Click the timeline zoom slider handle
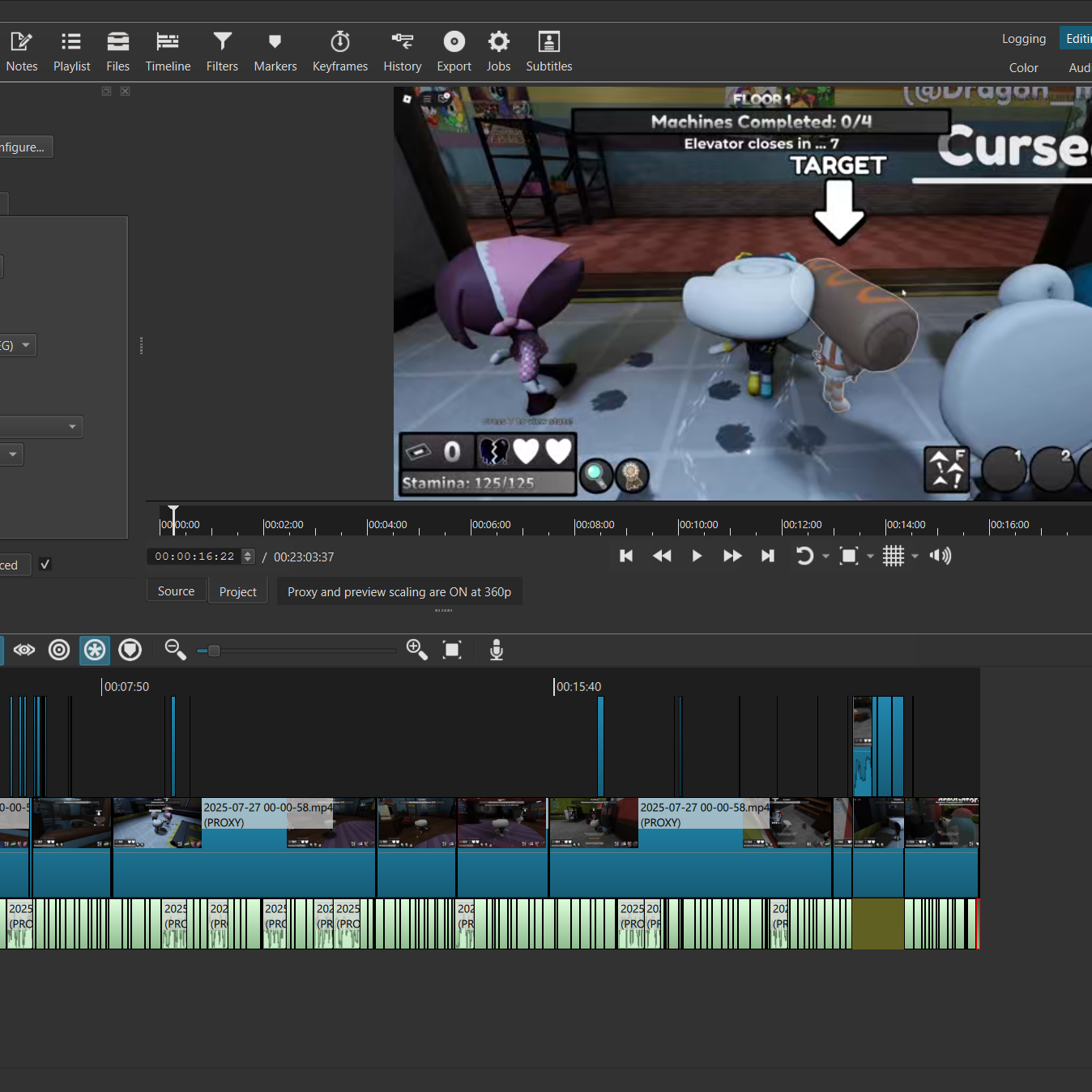 214,651
